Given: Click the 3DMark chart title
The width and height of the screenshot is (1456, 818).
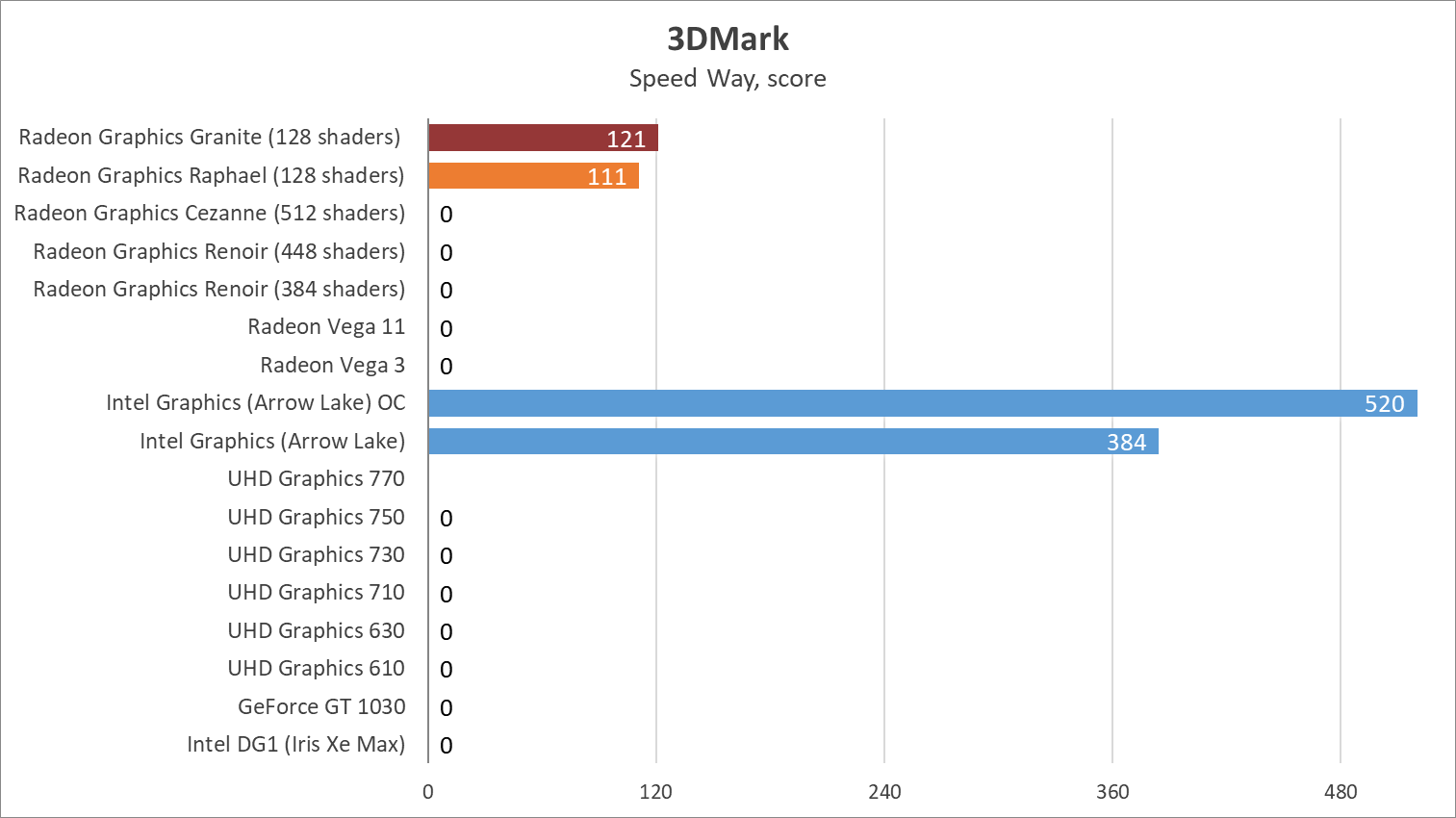Looking at the screenshot, I should click(728, 38).
